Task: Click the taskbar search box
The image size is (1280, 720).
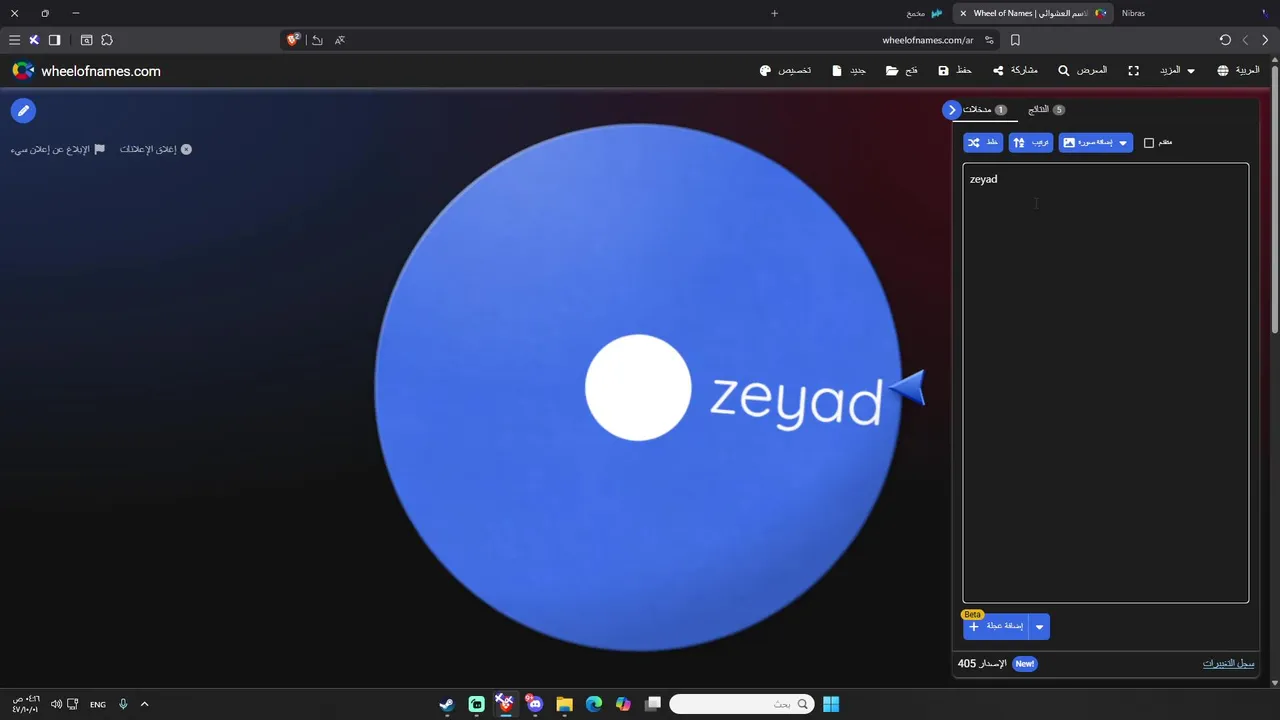Action: pos(742,704)
